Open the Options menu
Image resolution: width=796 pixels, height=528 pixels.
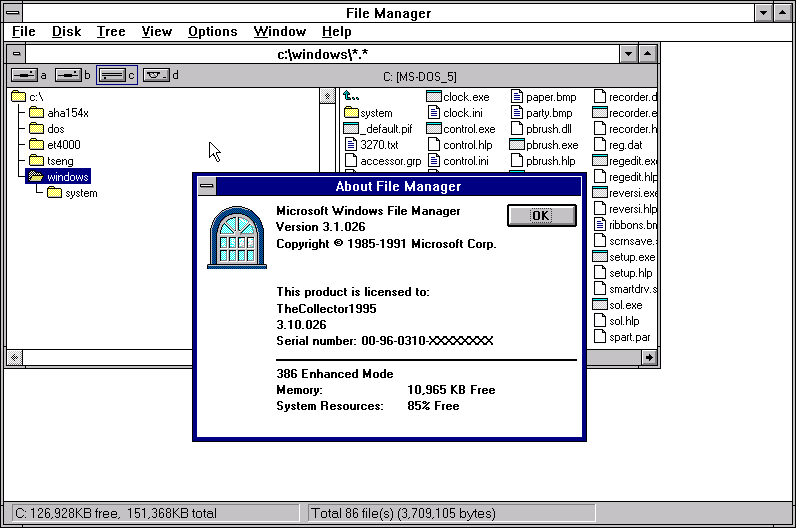212,31
